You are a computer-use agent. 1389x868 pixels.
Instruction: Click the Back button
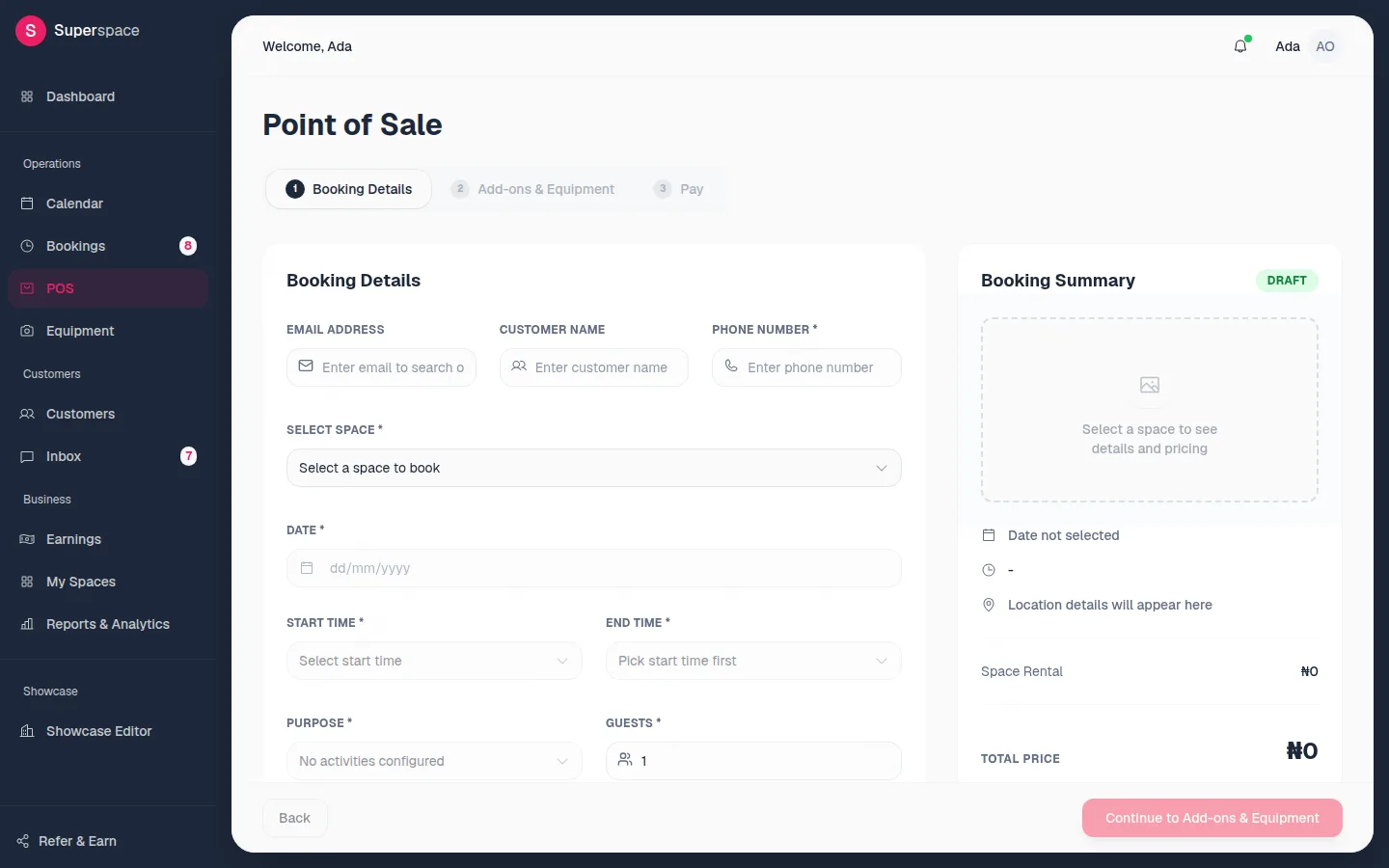click(294, 818)
